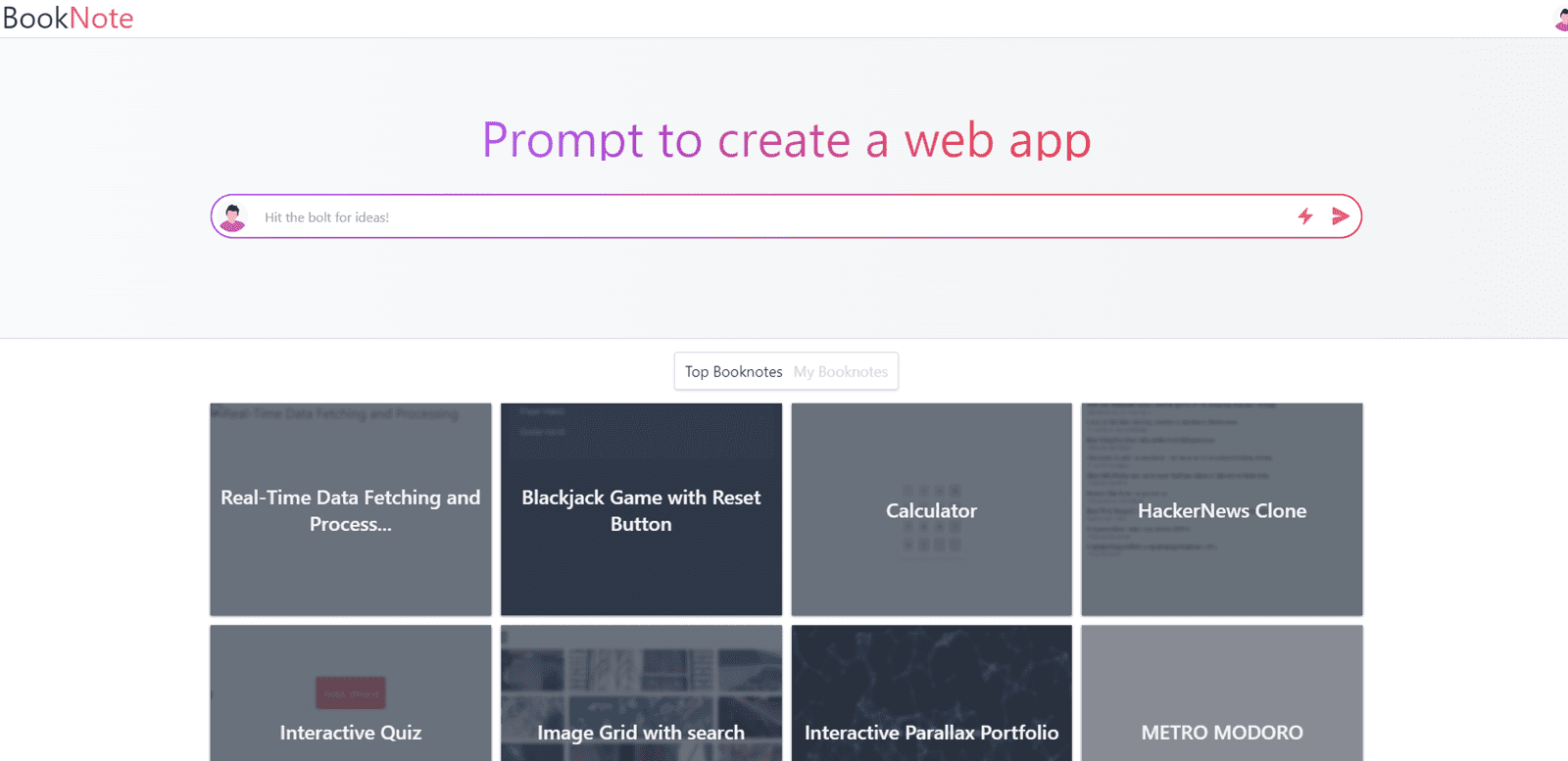Open the user profile avatar in header
This screenshot has width=1568, height=761.
1561,20
